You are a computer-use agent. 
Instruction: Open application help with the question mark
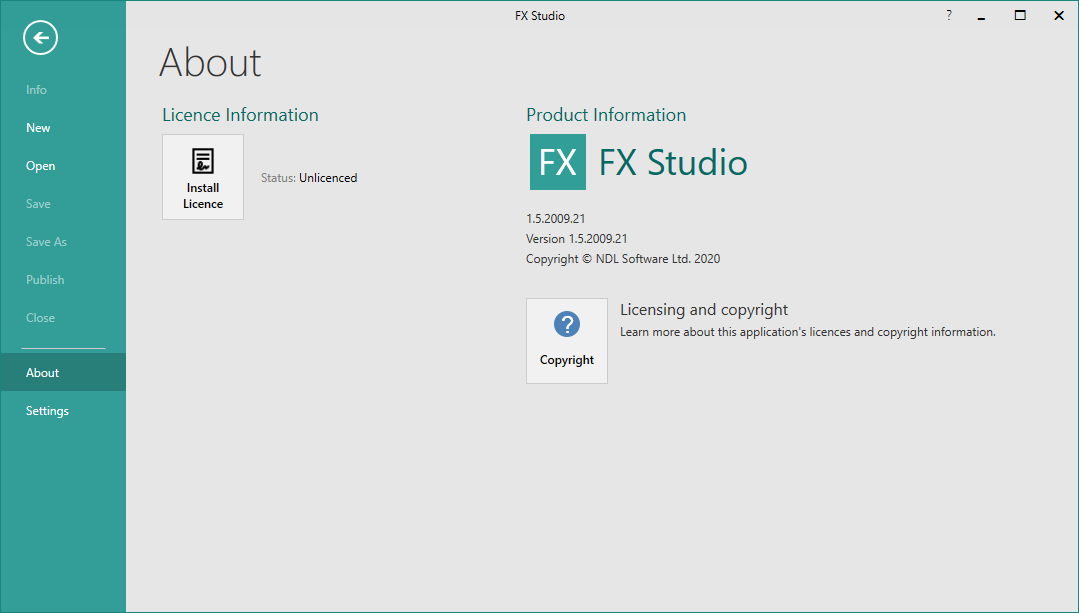pos(948,15)
